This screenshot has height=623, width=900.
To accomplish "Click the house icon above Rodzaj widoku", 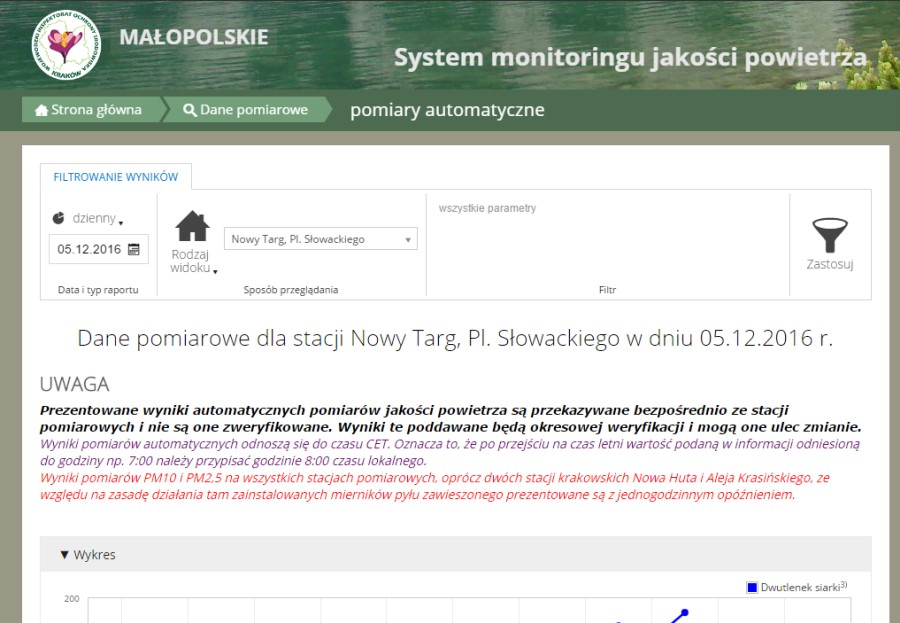I will click(192, 226).
